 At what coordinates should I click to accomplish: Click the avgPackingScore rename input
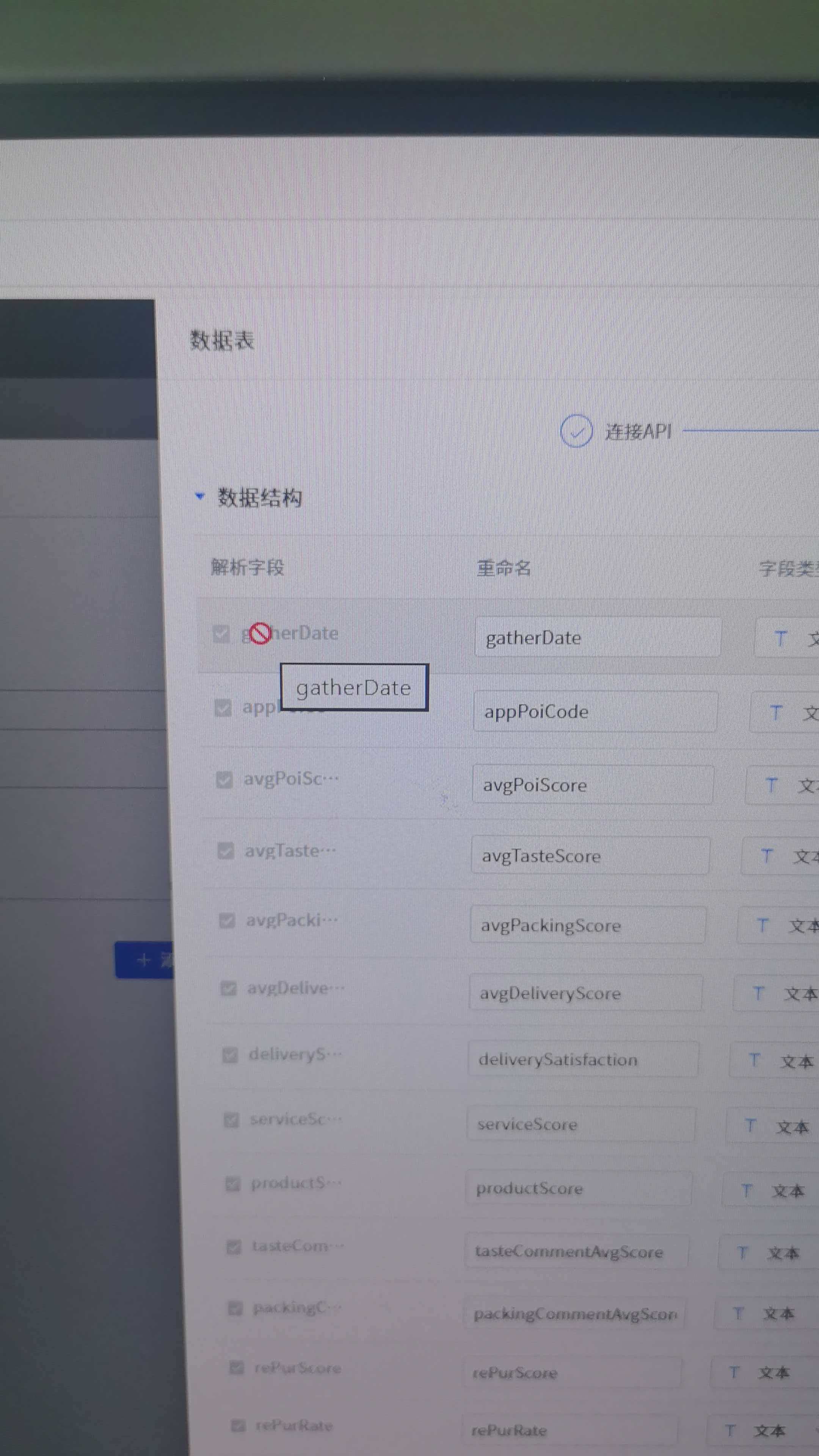tap(588, 925)
